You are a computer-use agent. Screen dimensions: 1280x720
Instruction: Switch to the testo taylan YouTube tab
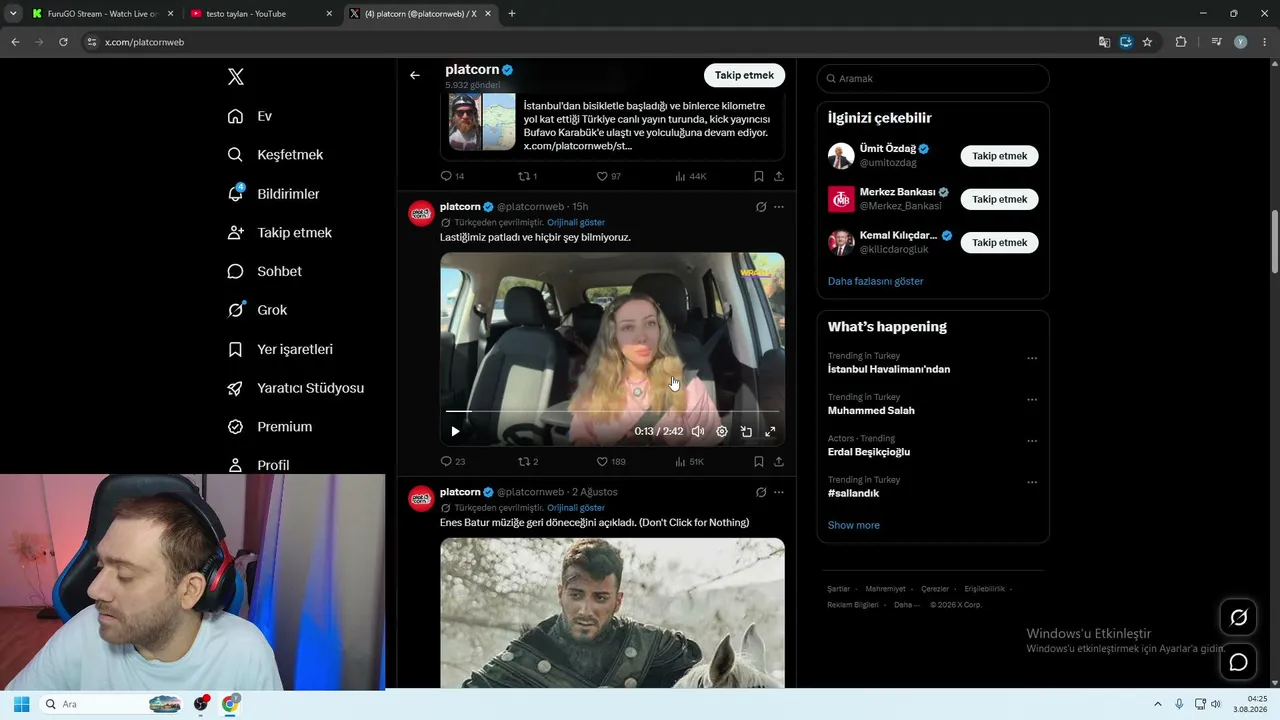pos(262,14)
